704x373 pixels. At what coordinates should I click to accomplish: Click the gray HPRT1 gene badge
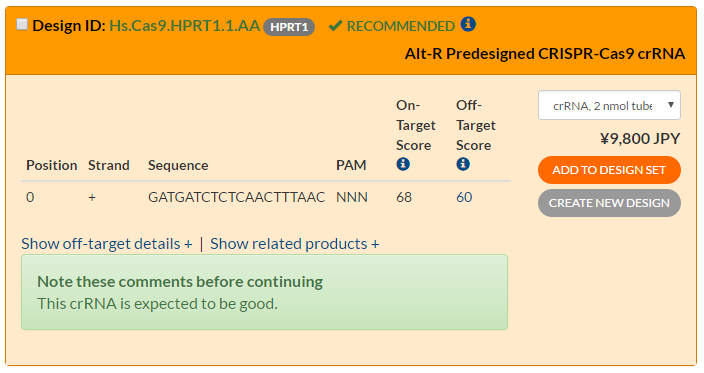(x=289, y=27)
